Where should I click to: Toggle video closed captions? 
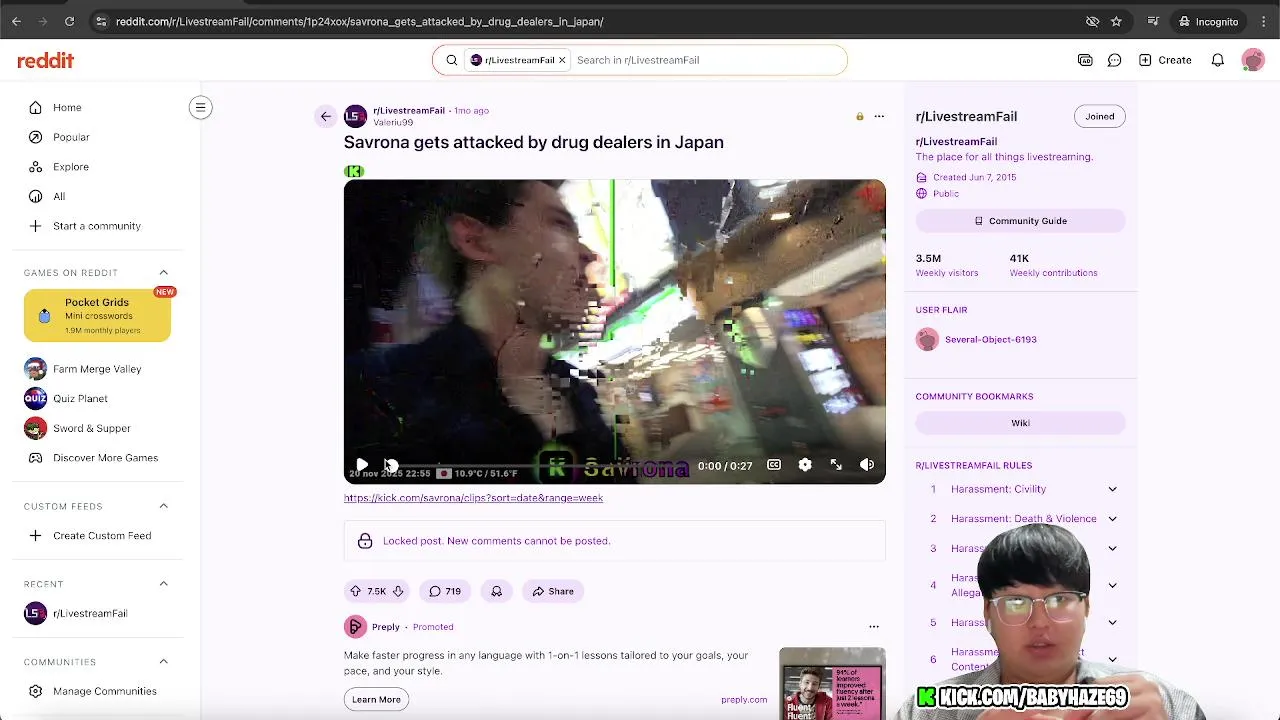(774, 465)
